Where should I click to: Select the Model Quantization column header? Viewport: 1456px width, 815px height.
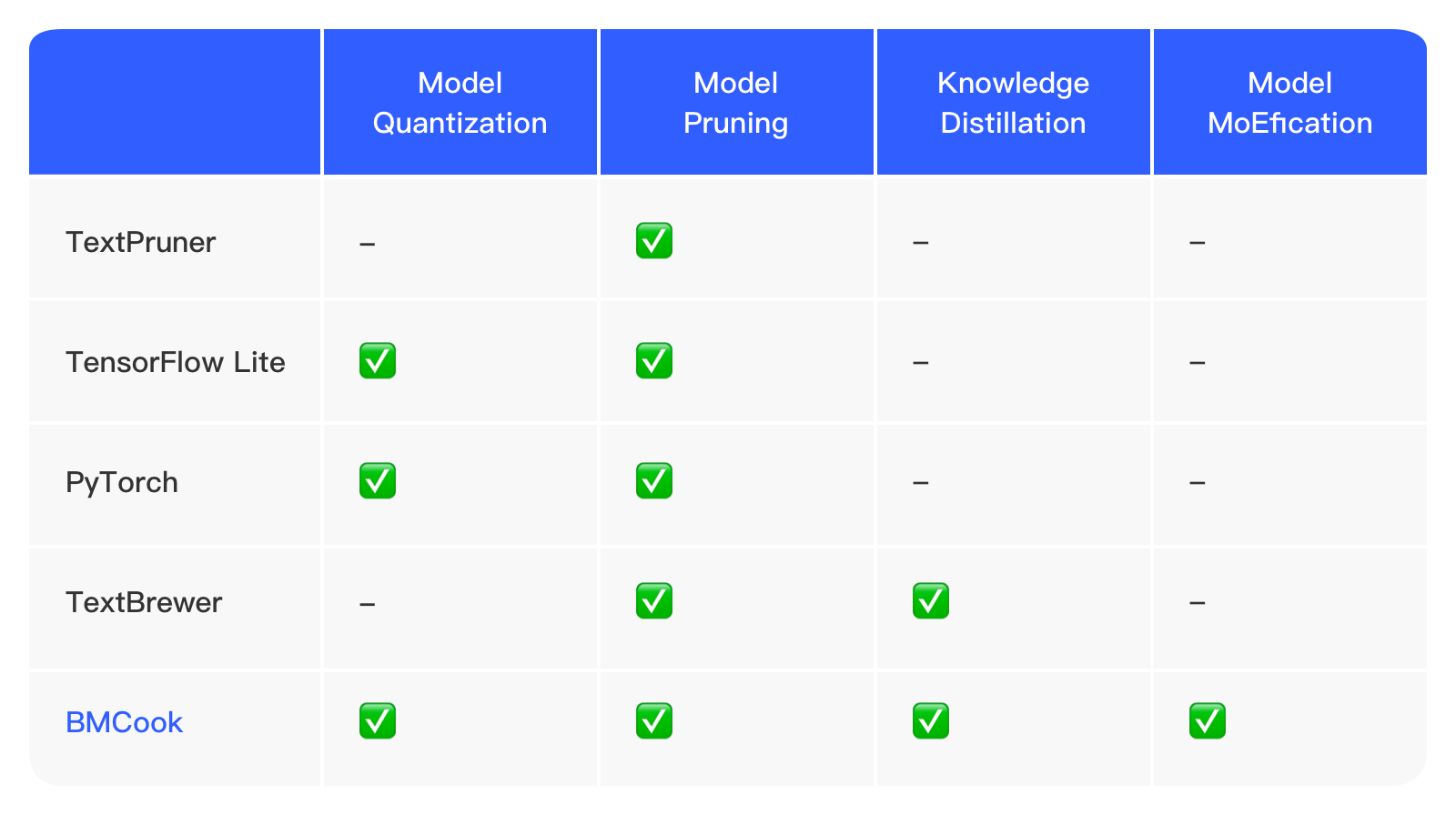tap(460, 103)
